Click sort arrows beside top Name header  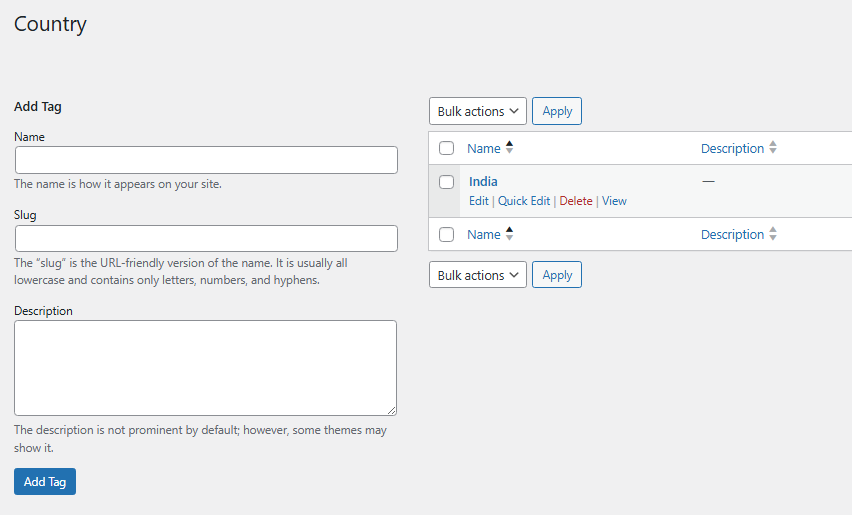(x=509, y=148)
